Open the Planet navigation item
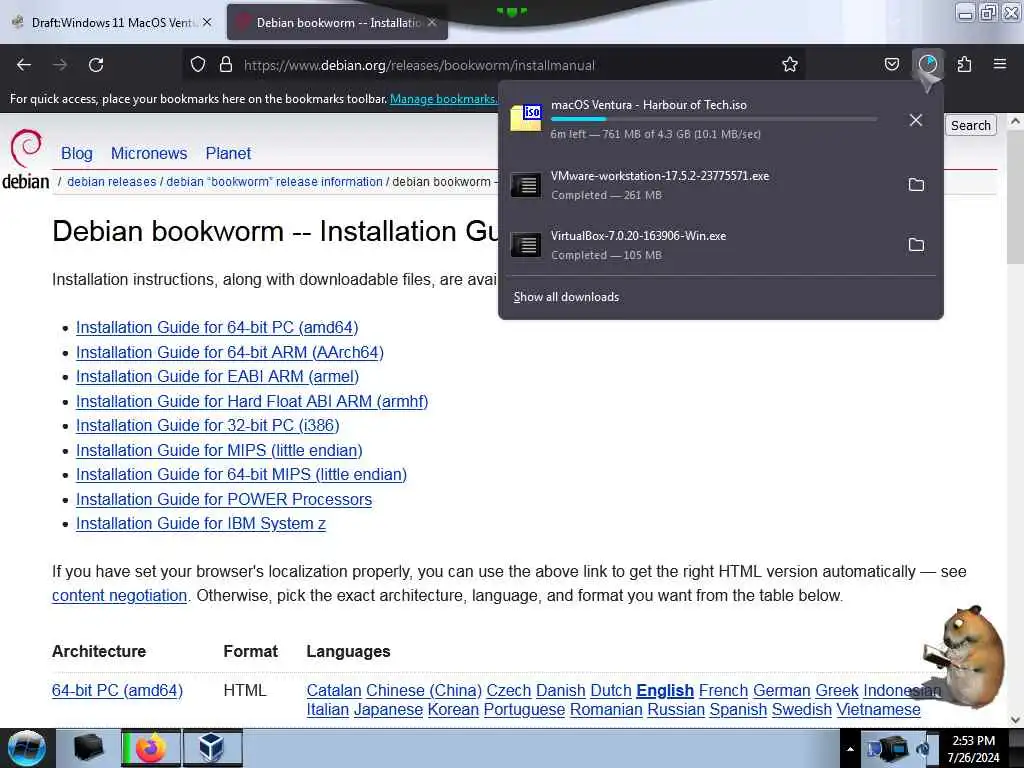Screen dimensions: 1024x768 pos(228,153)
